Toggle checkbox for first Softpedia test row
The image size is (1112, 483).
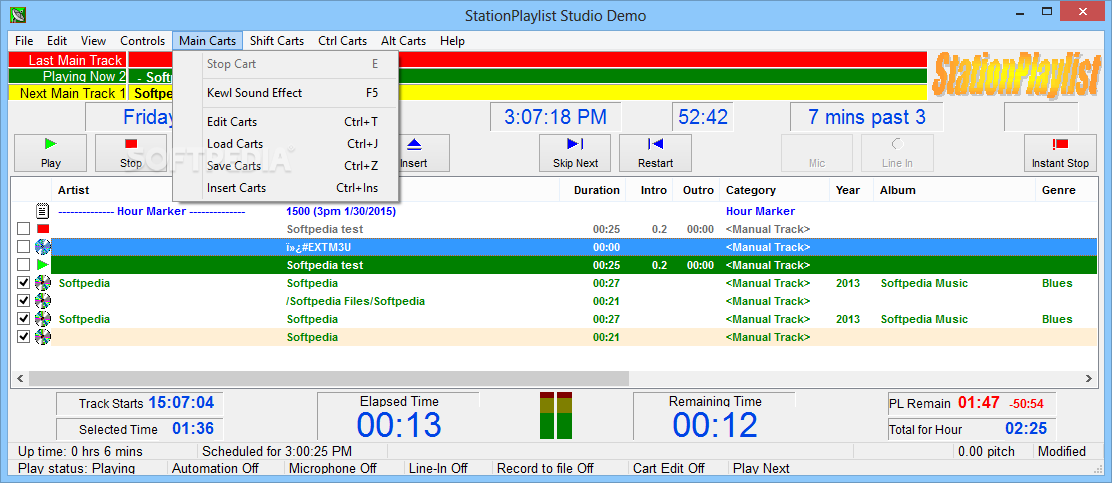(24, 229)
